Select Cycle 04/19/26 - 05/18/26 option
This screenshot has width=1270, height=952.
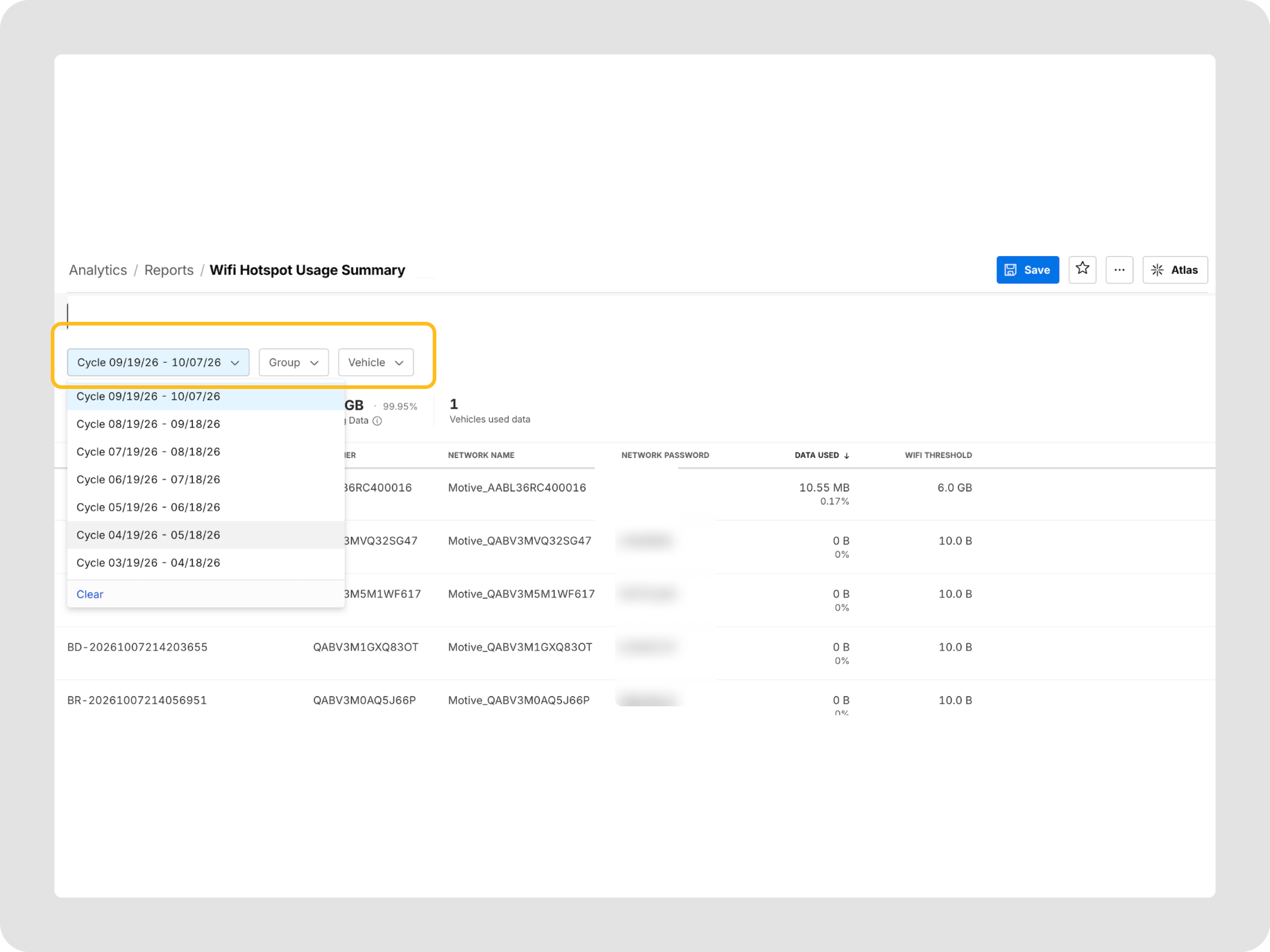(205, 535)
